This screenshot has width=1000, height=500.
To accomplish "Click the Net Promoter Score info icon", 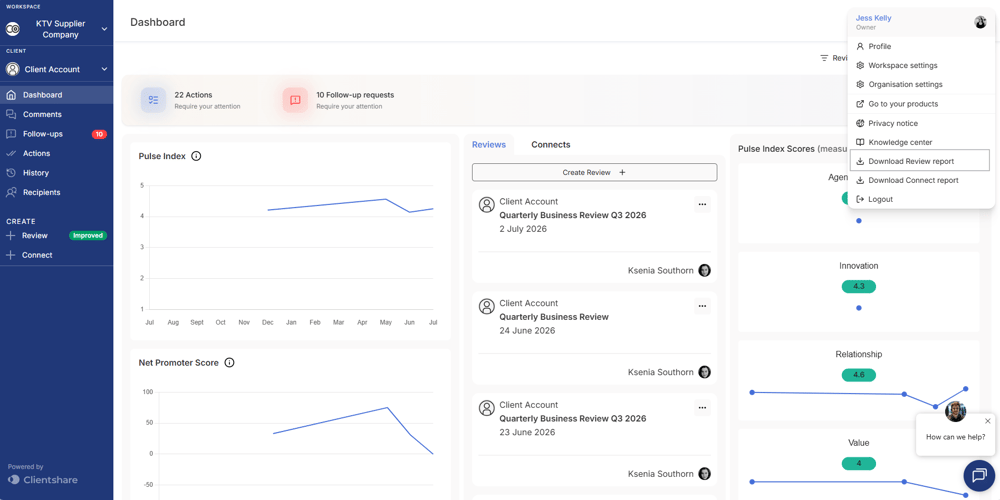I will pyautogui.click(x=230, y=362).
